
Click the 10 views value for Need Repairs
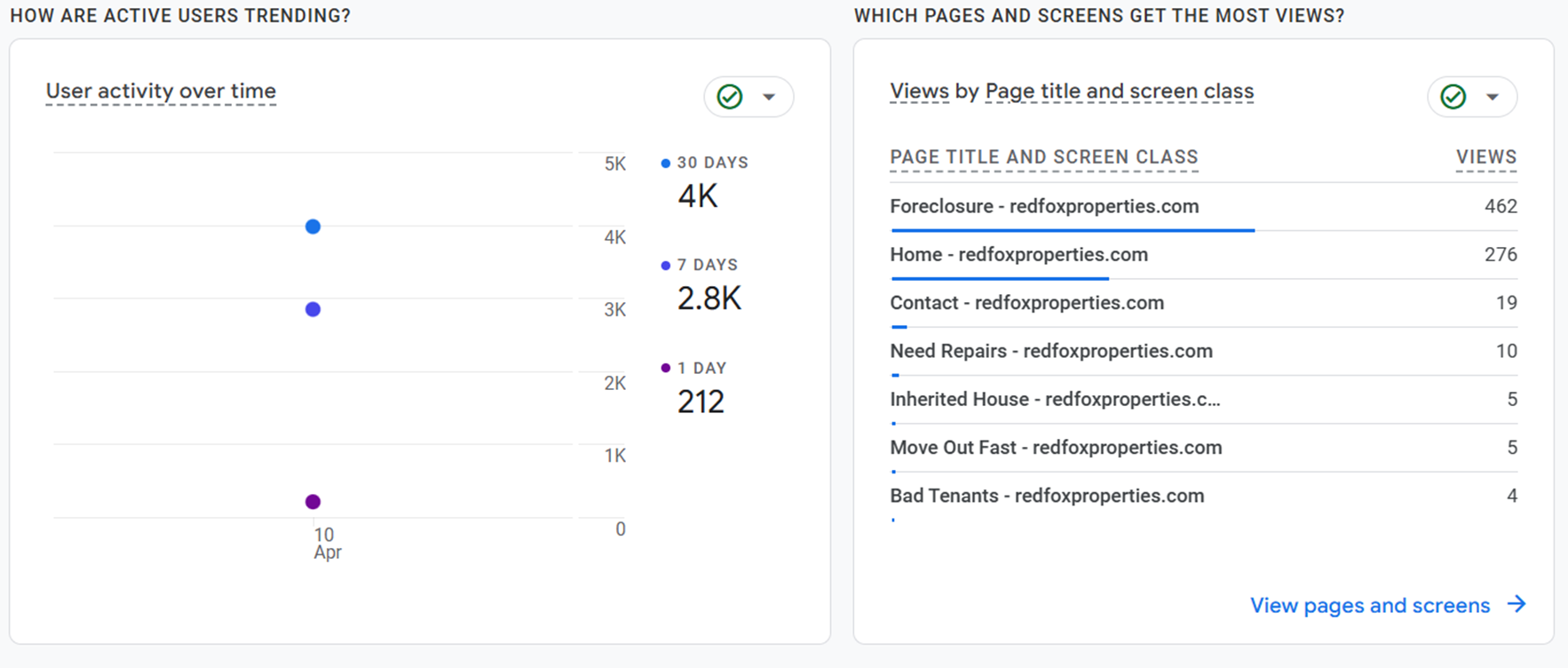(x=1507, y=351)
